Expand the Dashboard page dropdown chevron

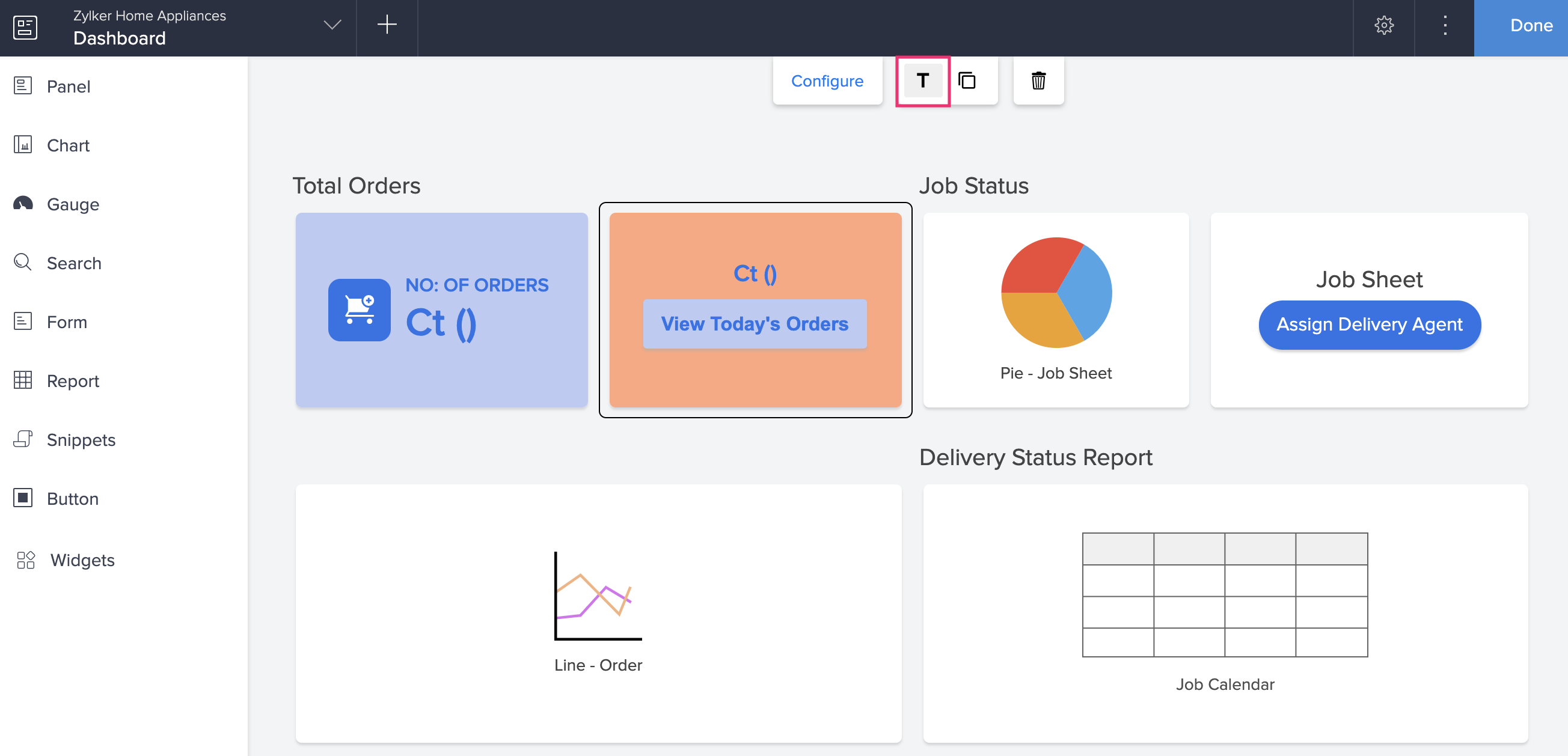click(x=332, y=26)
